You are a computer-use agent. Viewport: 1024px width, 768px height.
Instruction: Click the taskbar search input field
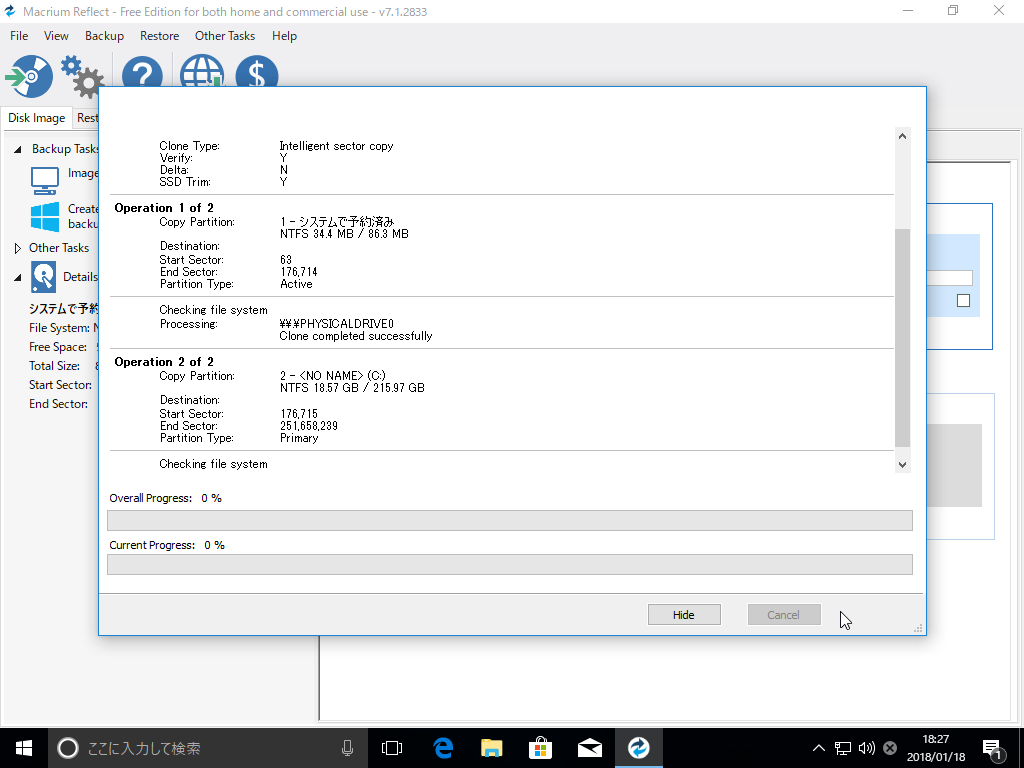click(x=209, y=748)
